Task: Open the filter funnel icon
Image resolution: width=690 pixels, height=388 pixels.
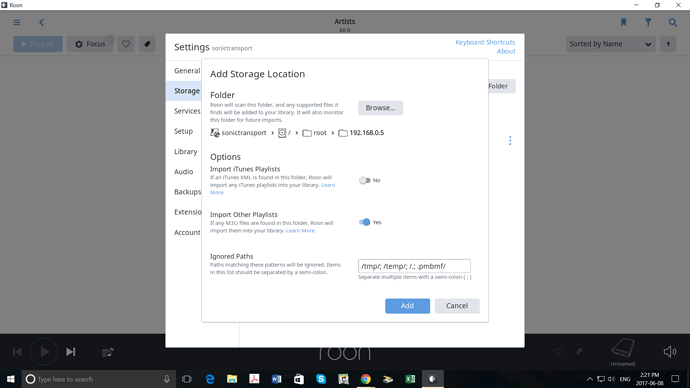Action: coord(648,22)
